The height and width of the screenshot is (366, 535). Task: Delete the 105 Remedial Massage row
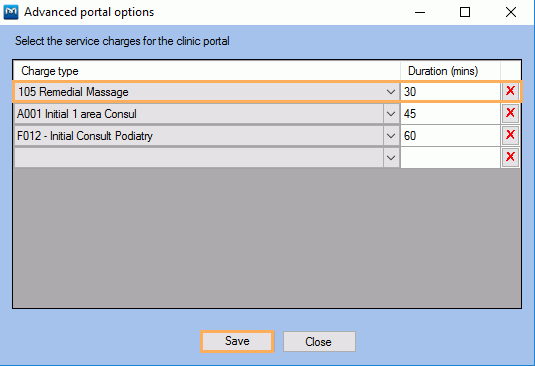[x=510, y=91]
